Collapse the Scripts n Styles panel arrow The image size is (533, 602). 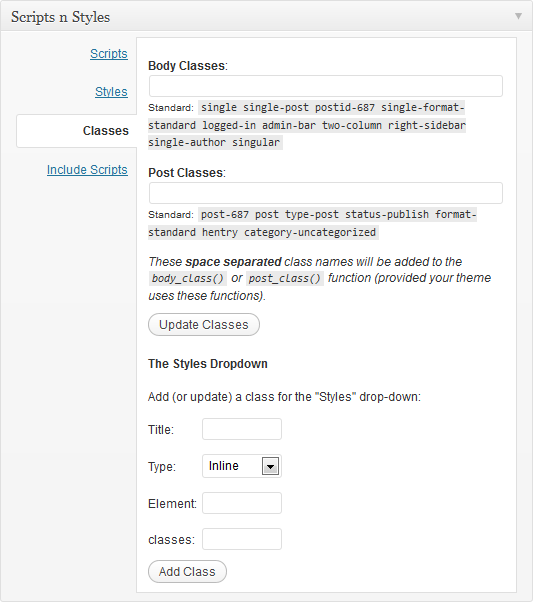(x=518, y=16)
